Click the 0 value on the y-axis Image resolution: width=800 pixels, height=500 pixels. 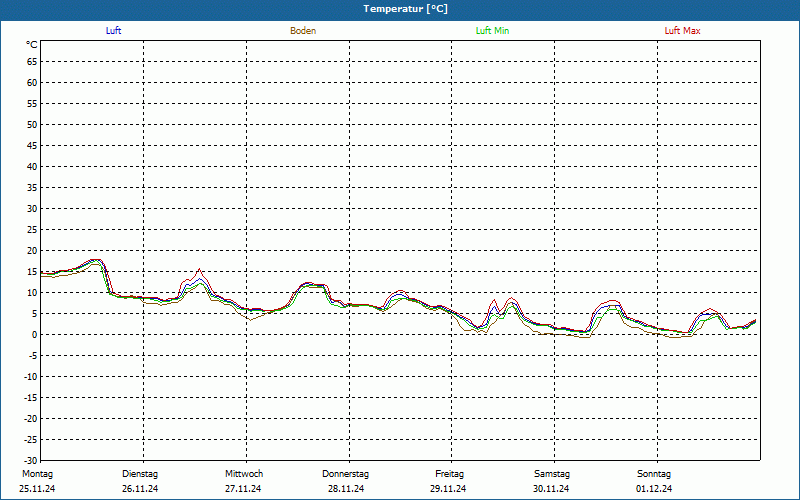coord(35,335)
